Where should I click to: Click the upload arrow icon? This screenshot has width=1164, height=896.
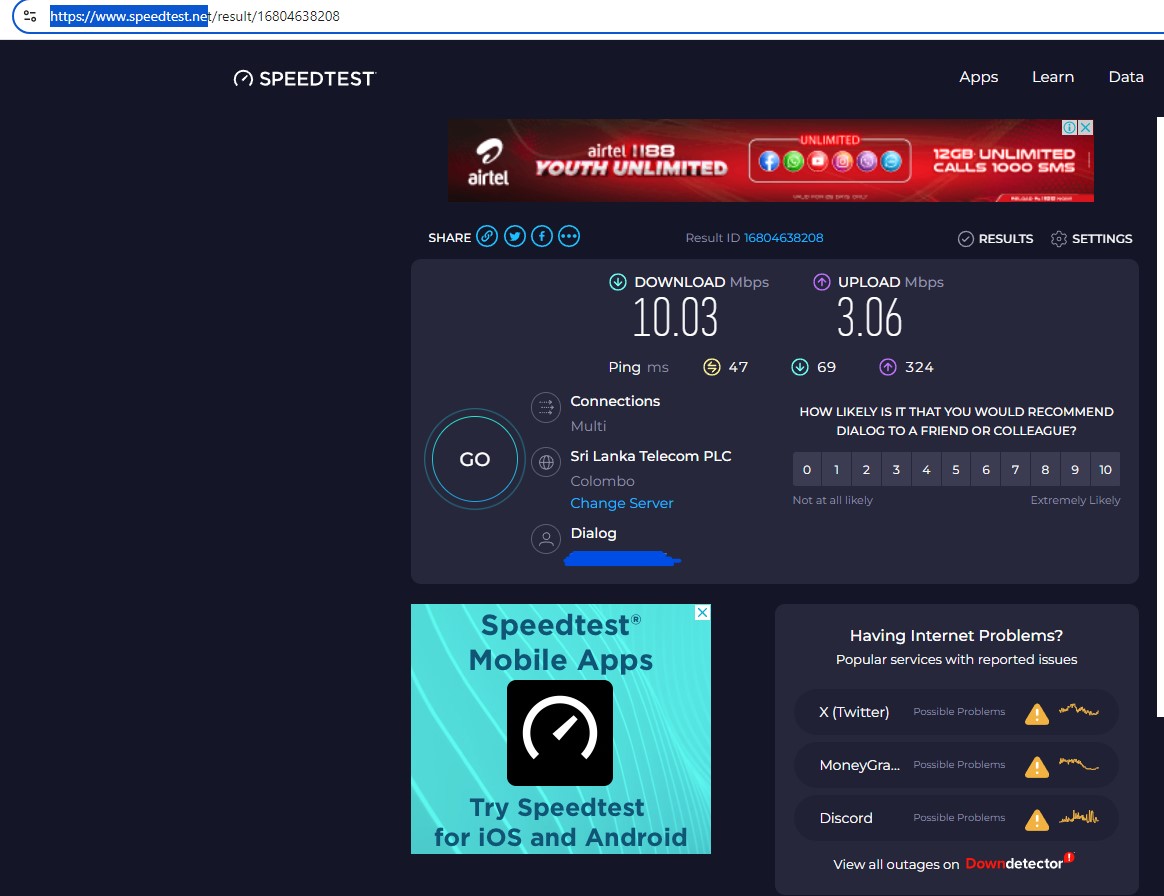pyautogui.click(x=821, y=282)
